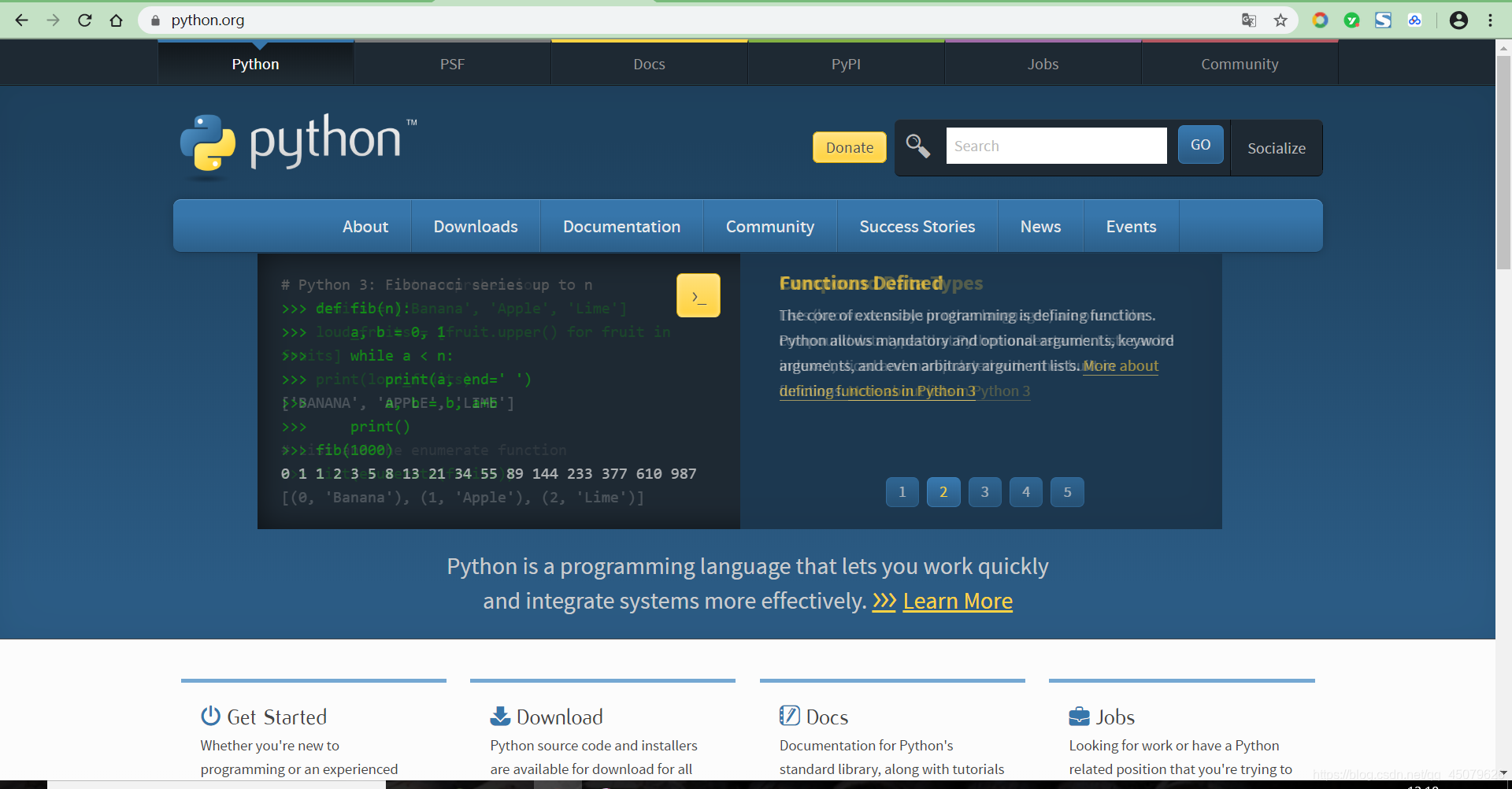
Task: Click the blue infinity-loop extension icon
Action: (1414, 20)
